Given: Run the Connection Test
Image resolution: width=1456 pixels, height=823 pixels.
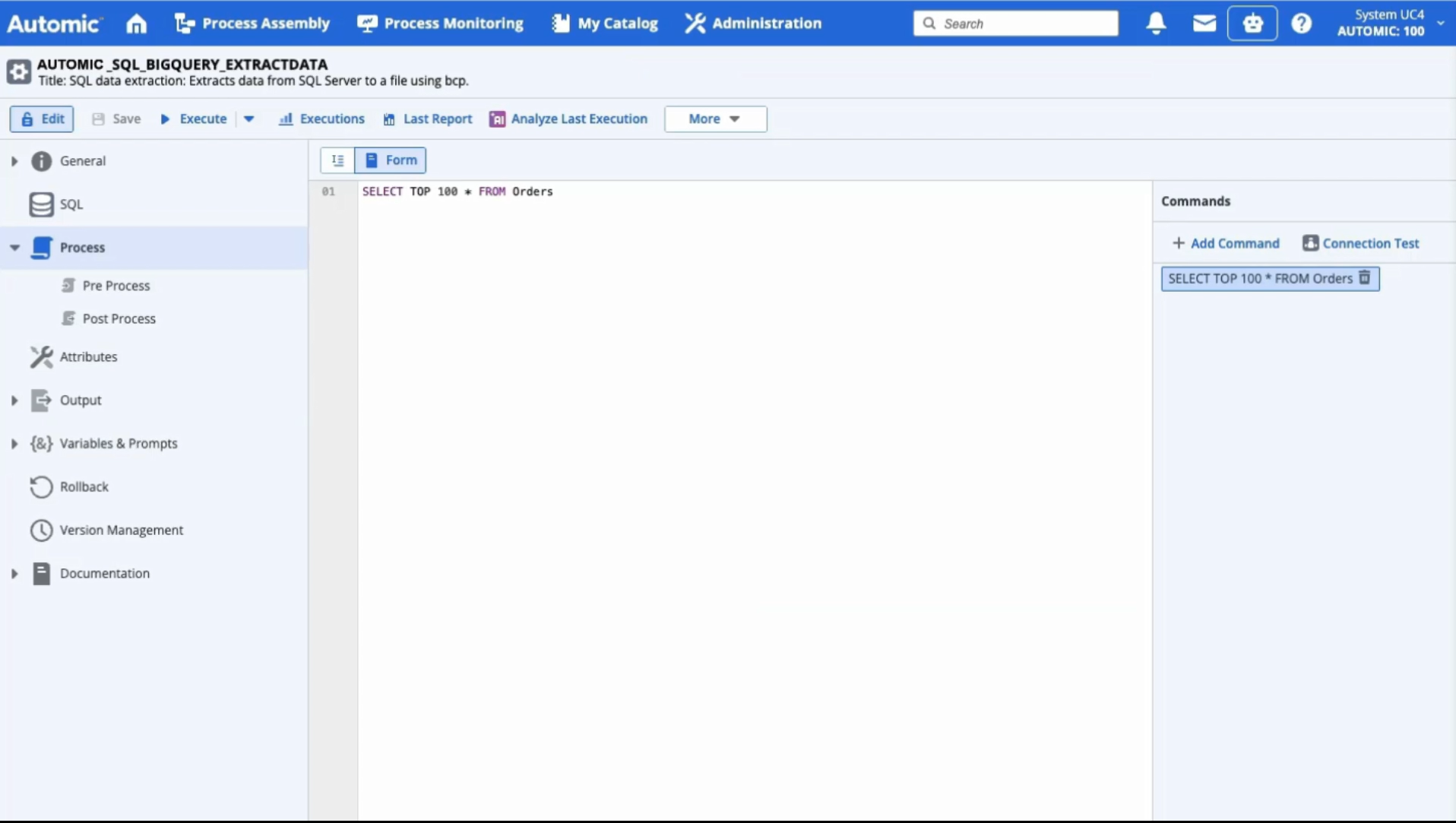Looking at the screenshot, I should [x=1361, y=243].
